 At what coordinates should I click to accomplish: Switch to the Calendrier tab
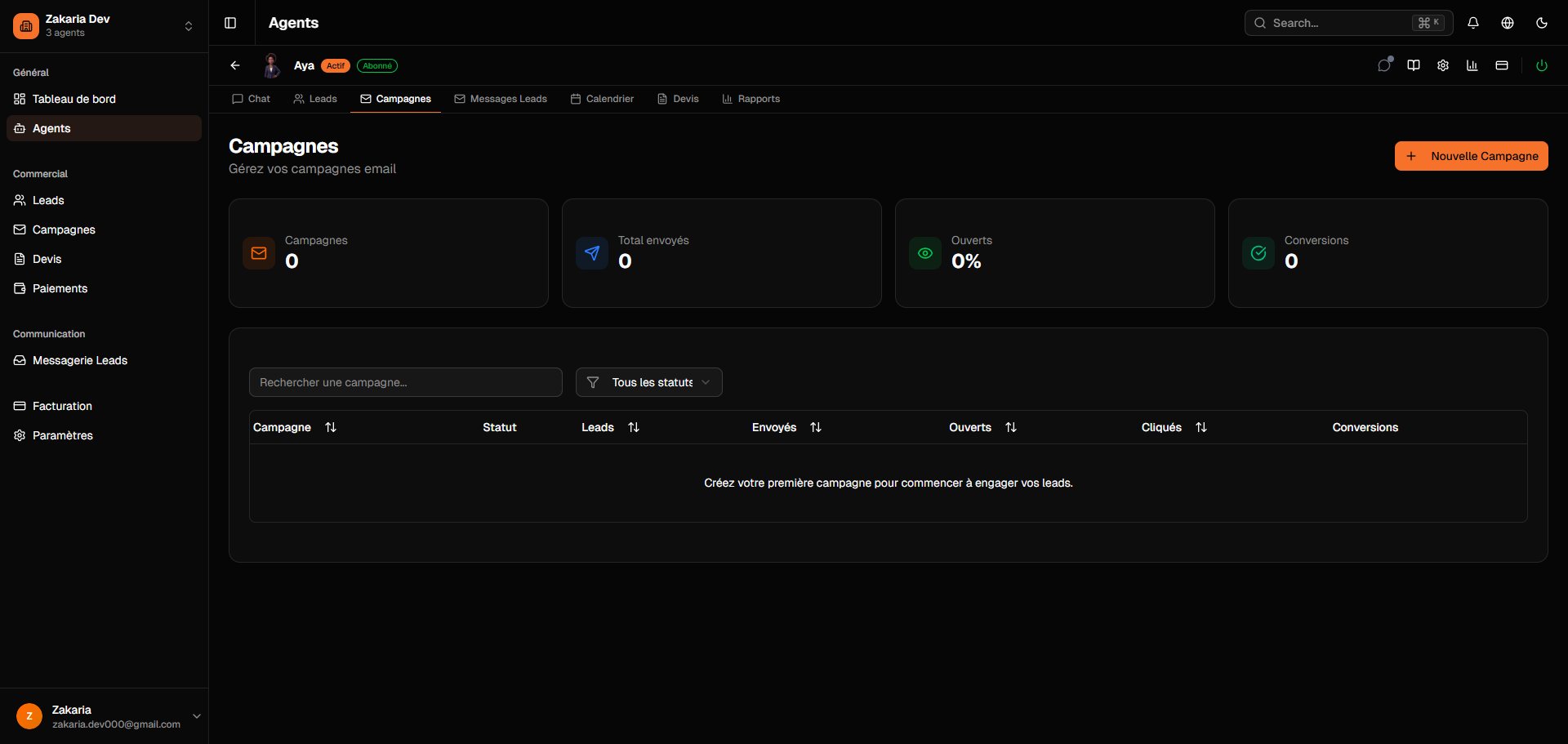[602, 99]
